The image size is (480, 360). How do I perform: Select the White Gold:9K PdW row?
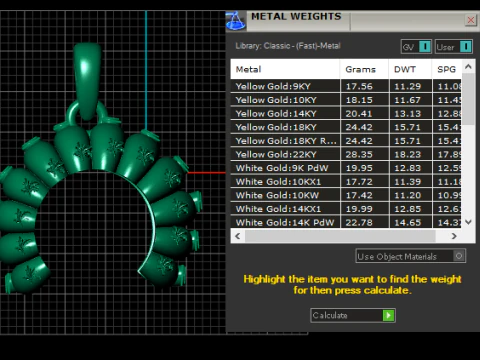(x=346, y=168)
